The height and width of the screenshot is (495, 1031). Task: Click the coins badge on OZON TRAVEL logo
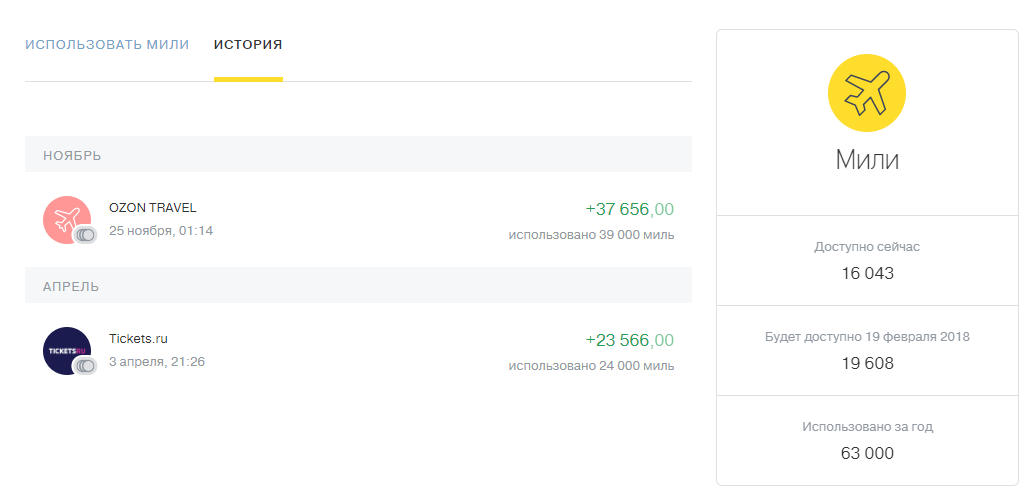pos(85,235)
